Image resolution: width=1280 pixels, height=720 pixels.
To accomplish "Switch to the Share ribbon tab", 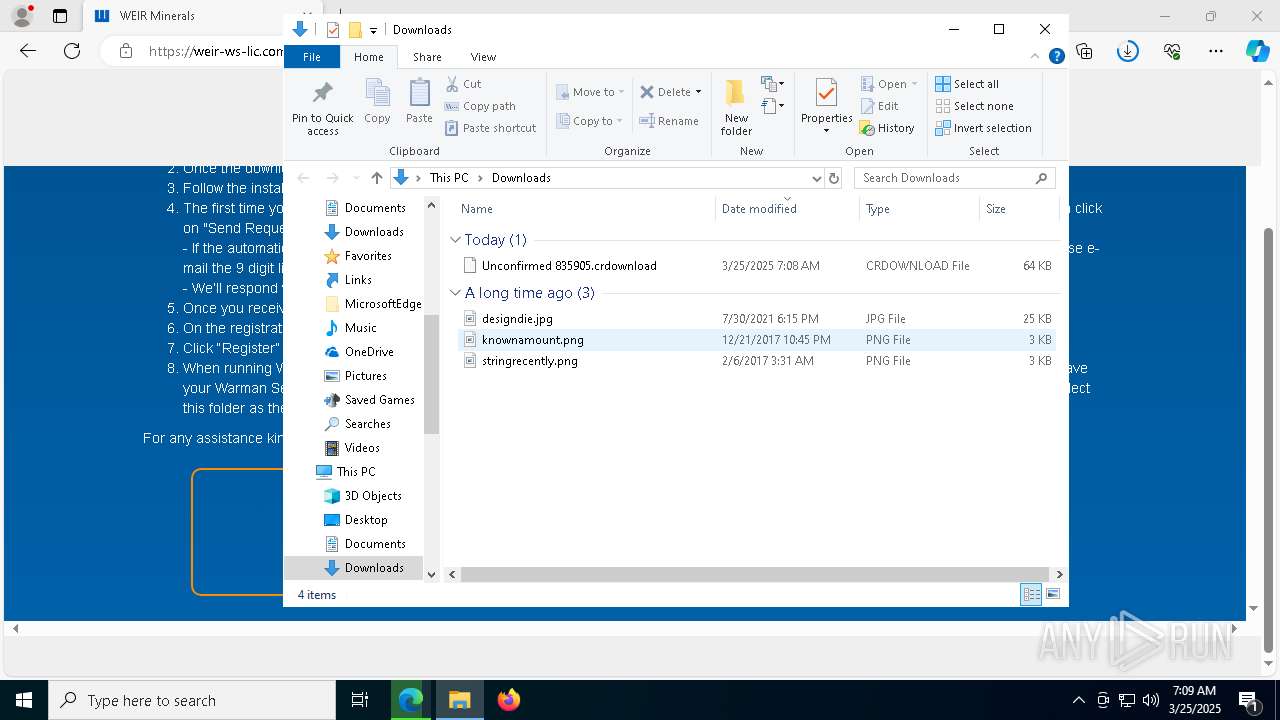I will tap(427, 57).
